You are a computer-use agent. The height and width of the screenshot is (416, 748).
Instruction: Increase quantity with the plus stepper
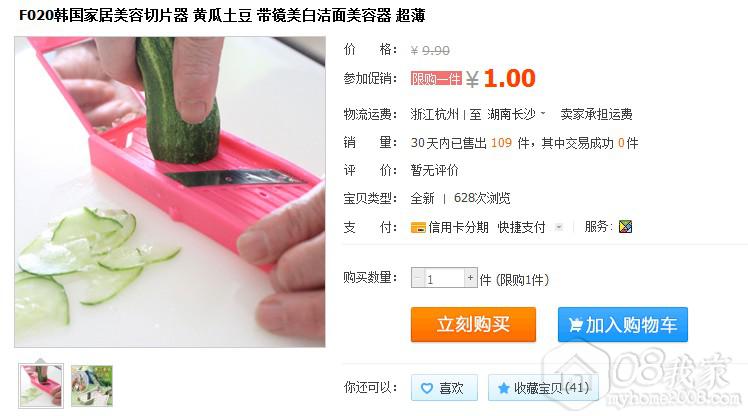[470, 278]
